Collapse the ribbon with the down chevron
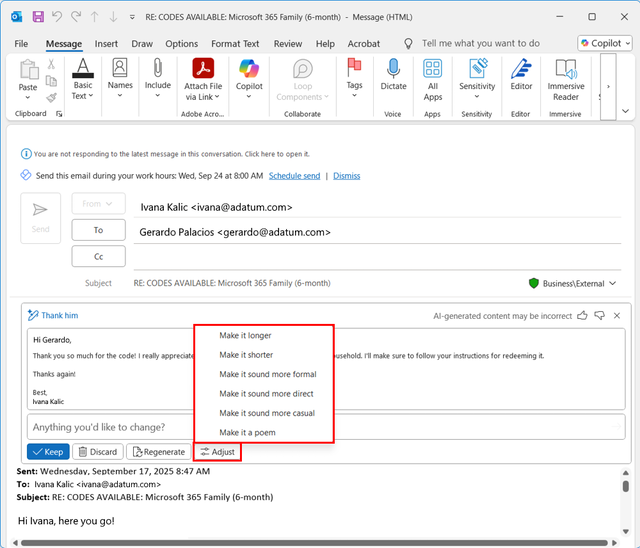This screenshot has width=640, height=548. tap(625, 111)
